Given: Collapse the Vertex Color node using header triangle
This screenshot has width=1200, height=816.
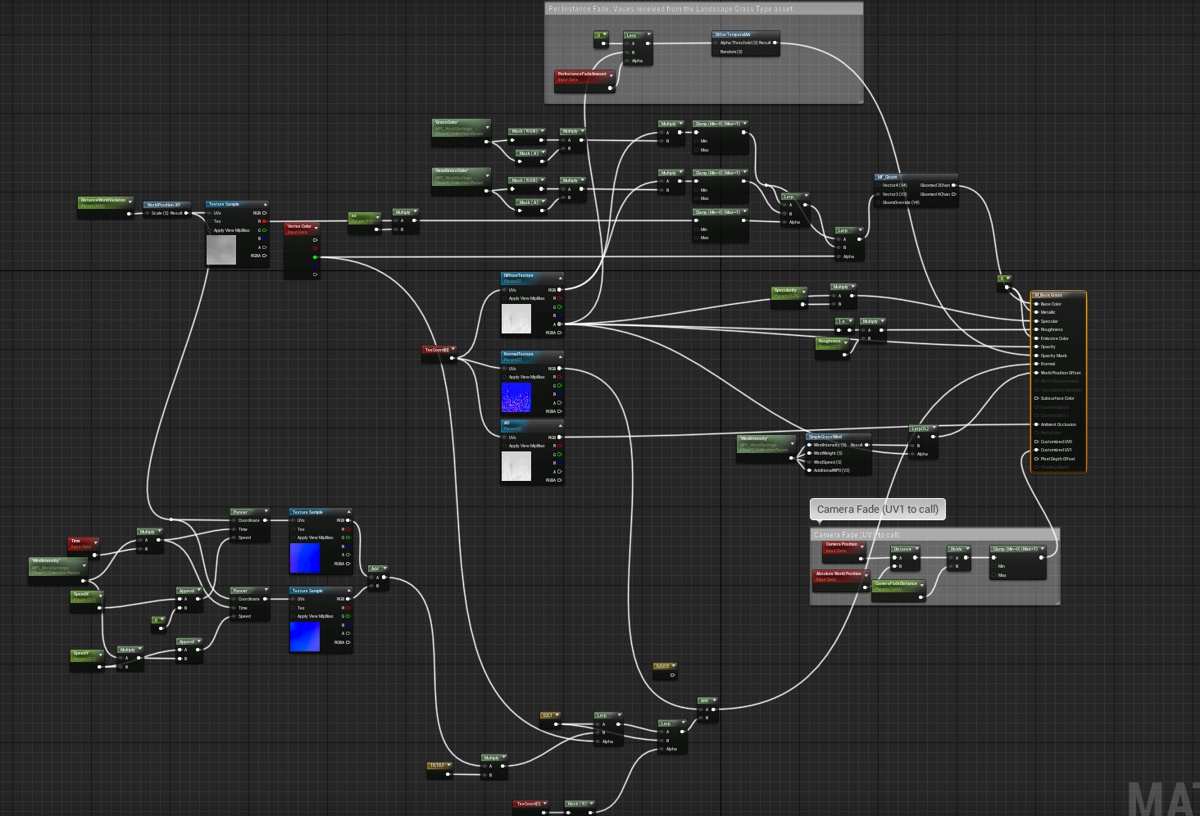Looking at the screenshot, I should coord(316,228).
